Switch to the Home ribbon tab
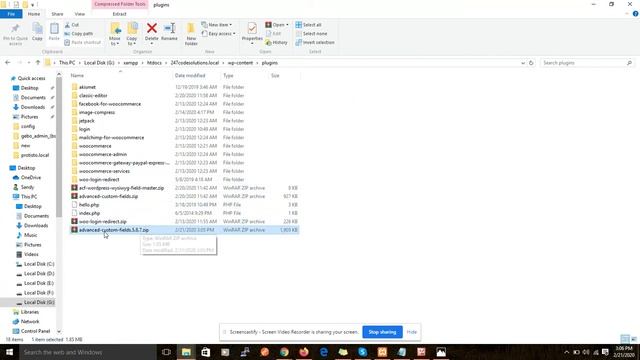Screen dimensions: 640x360 [x=34, y=14]
